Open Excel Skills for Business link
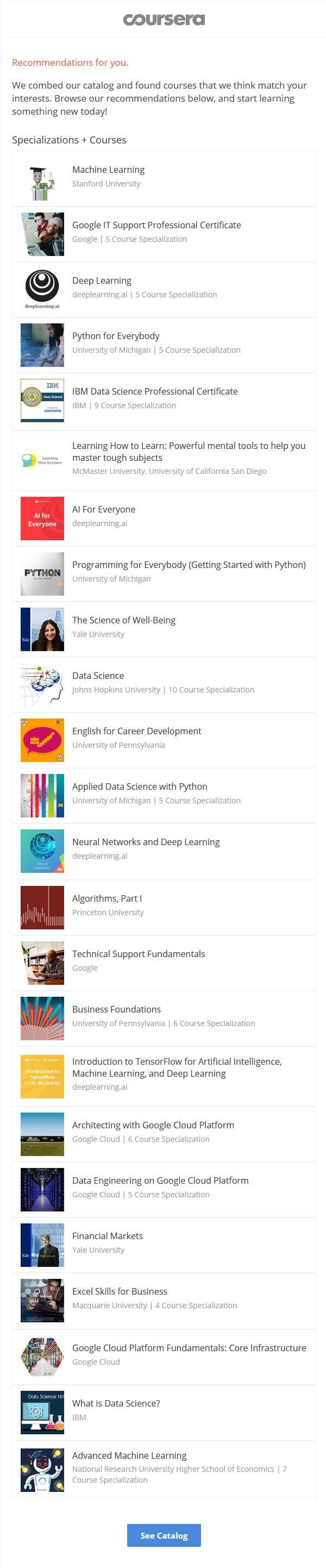326x1568 pixels. [x=120, y=1291]
